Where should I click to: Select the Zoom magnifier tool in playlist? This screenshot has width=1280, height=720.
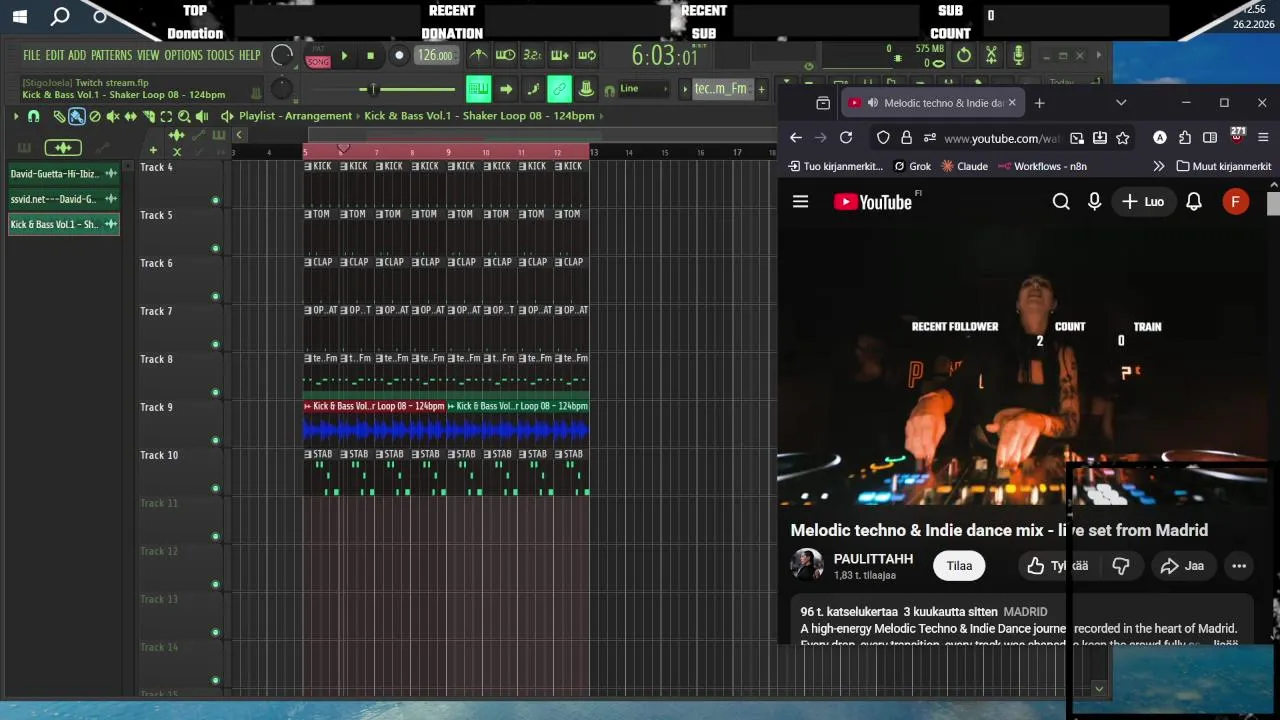184,116
